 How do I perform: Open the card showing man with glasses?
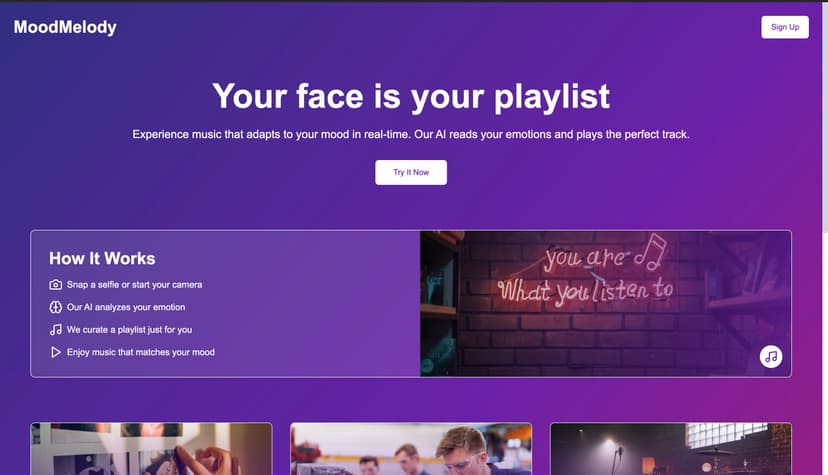pos(411,449)
